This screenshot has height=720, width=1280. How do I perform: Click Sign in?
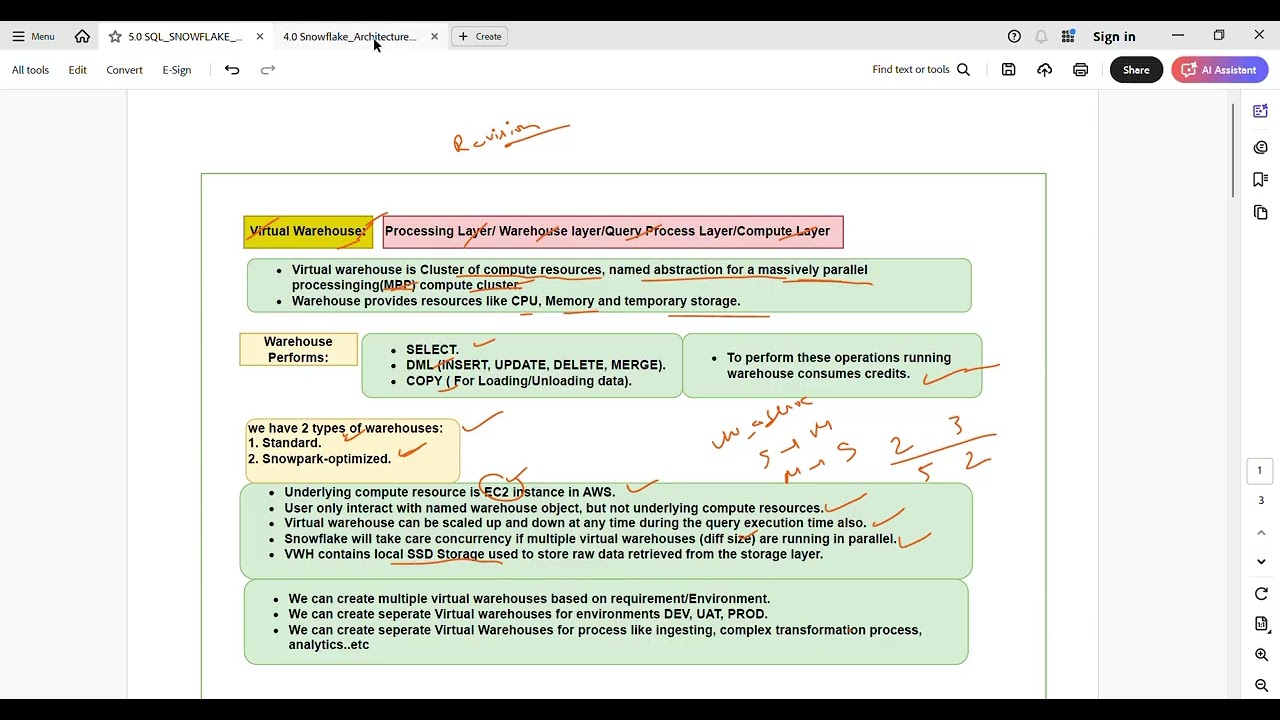point(1114,37)
